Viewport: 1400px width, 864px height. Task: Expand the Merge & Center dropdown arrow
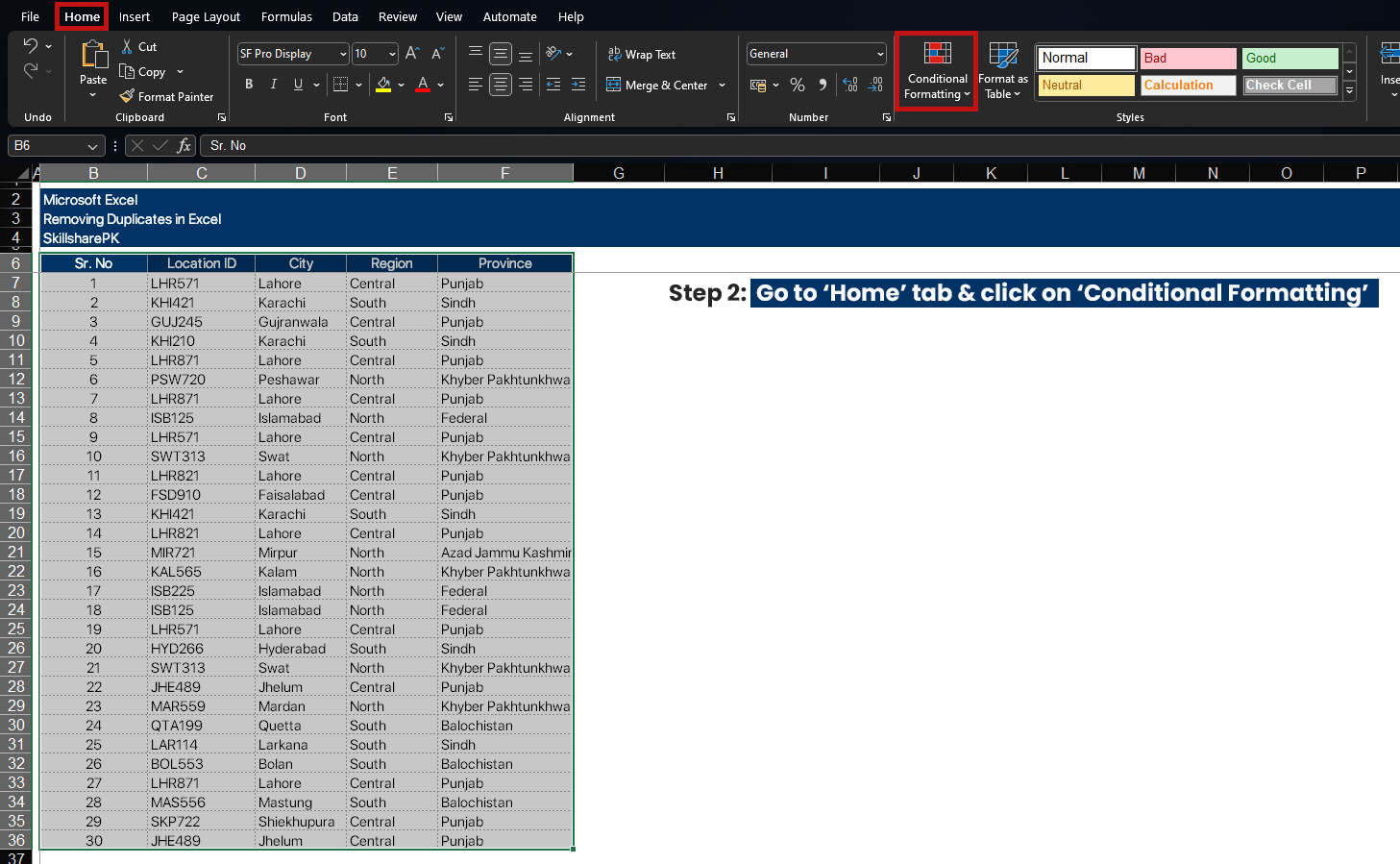pos(723,85)
